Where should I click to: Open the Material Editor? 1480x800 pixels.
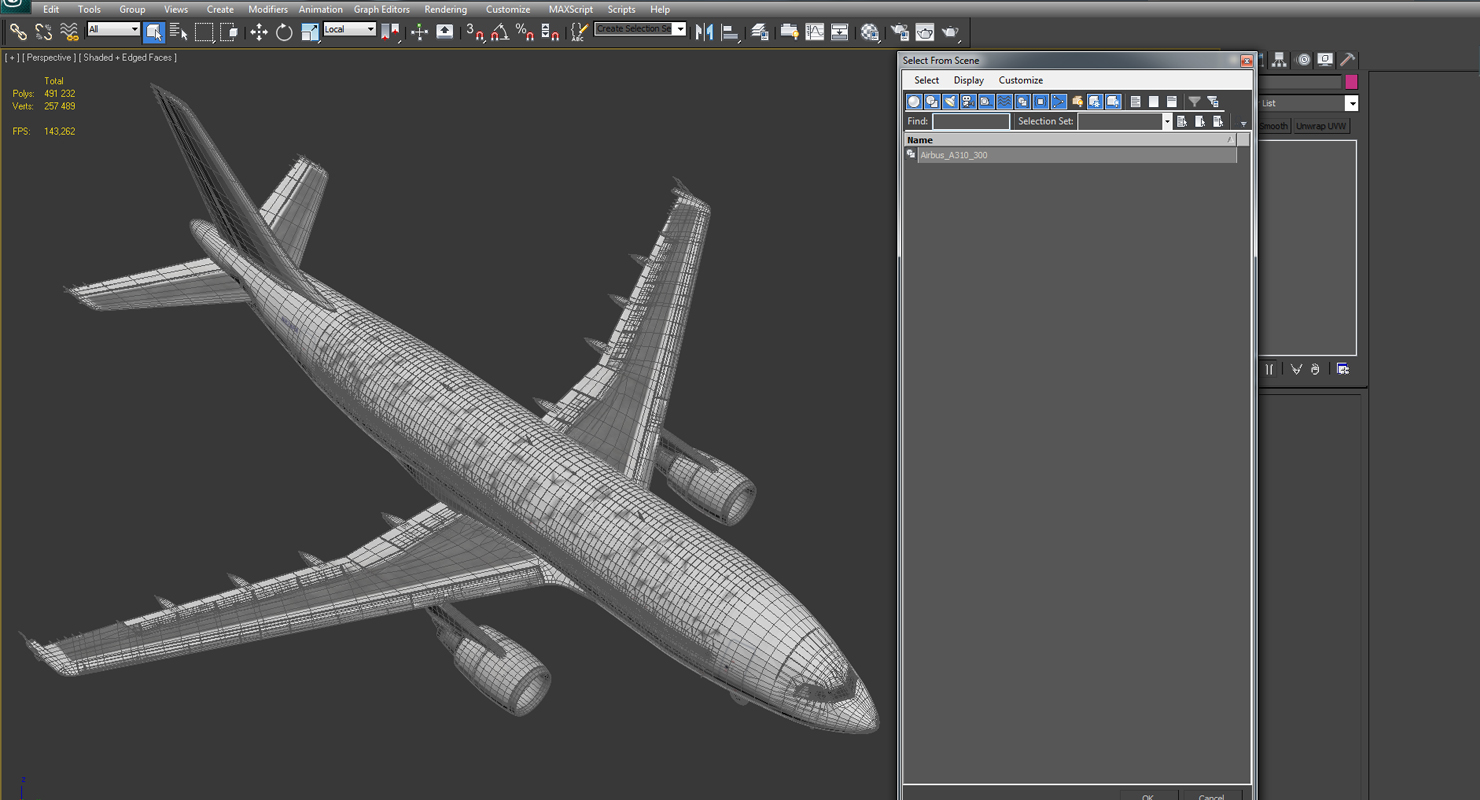[x=870, y=32]
